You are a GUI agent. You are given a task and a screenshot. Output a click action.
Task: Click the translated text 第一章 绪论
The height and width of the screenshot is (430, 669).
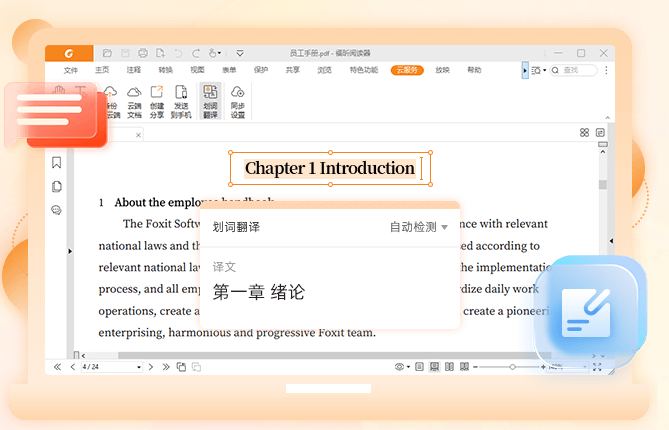(259, 292)
